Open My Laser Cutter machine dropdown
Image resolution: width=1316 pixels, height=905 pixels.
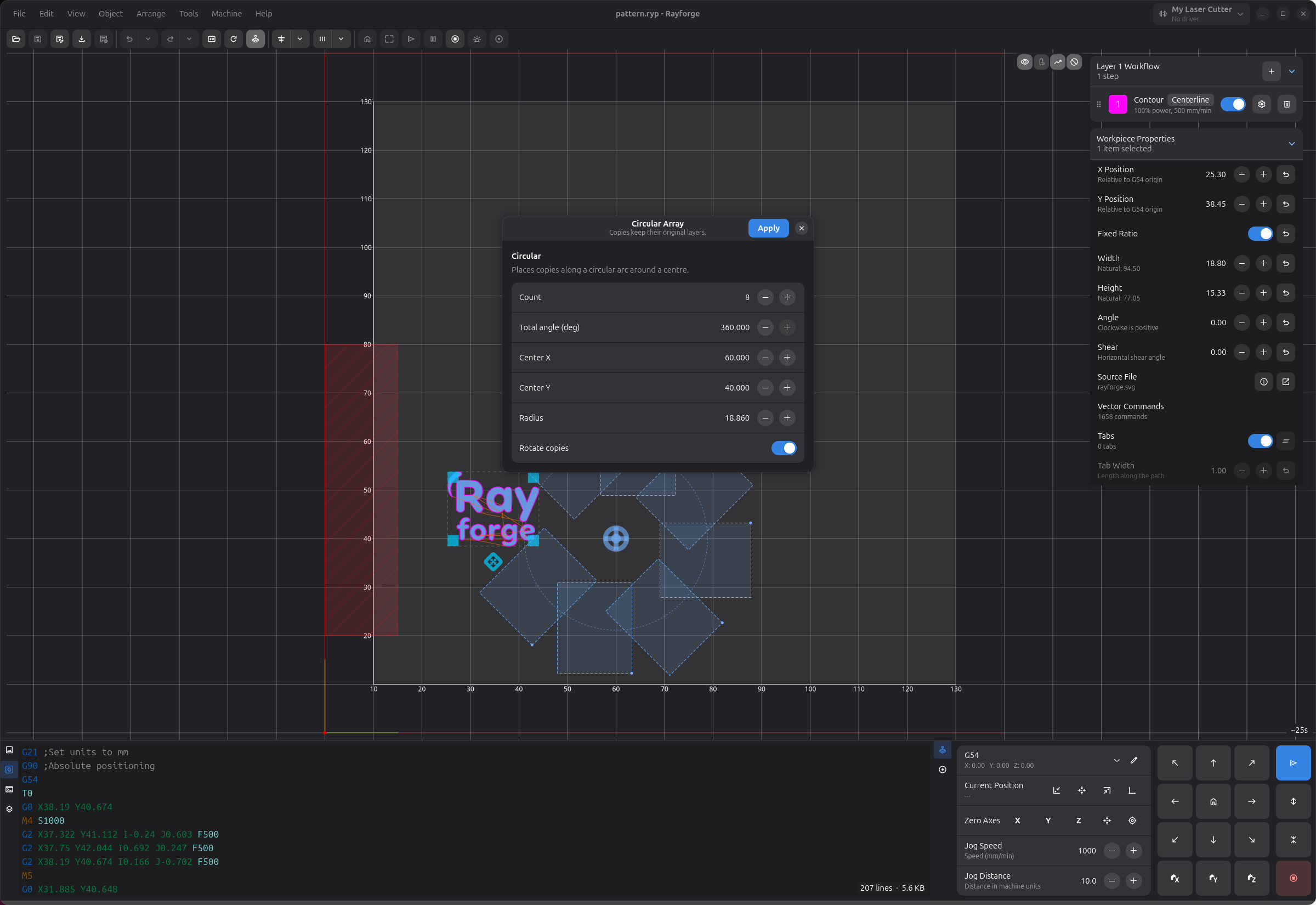[1200, 14]
